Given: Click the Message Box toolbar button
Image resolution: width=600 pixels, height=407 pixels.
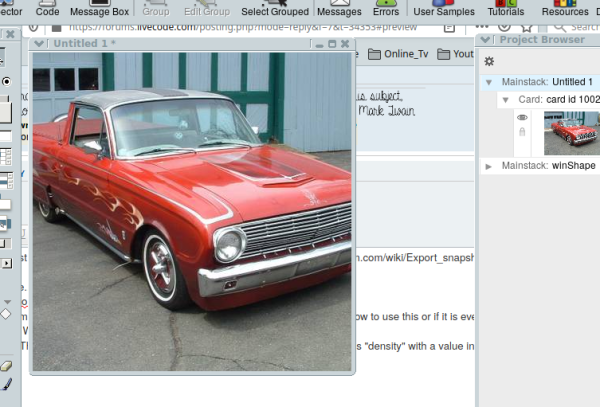Looking at the screenshot, I should (99, 9).
